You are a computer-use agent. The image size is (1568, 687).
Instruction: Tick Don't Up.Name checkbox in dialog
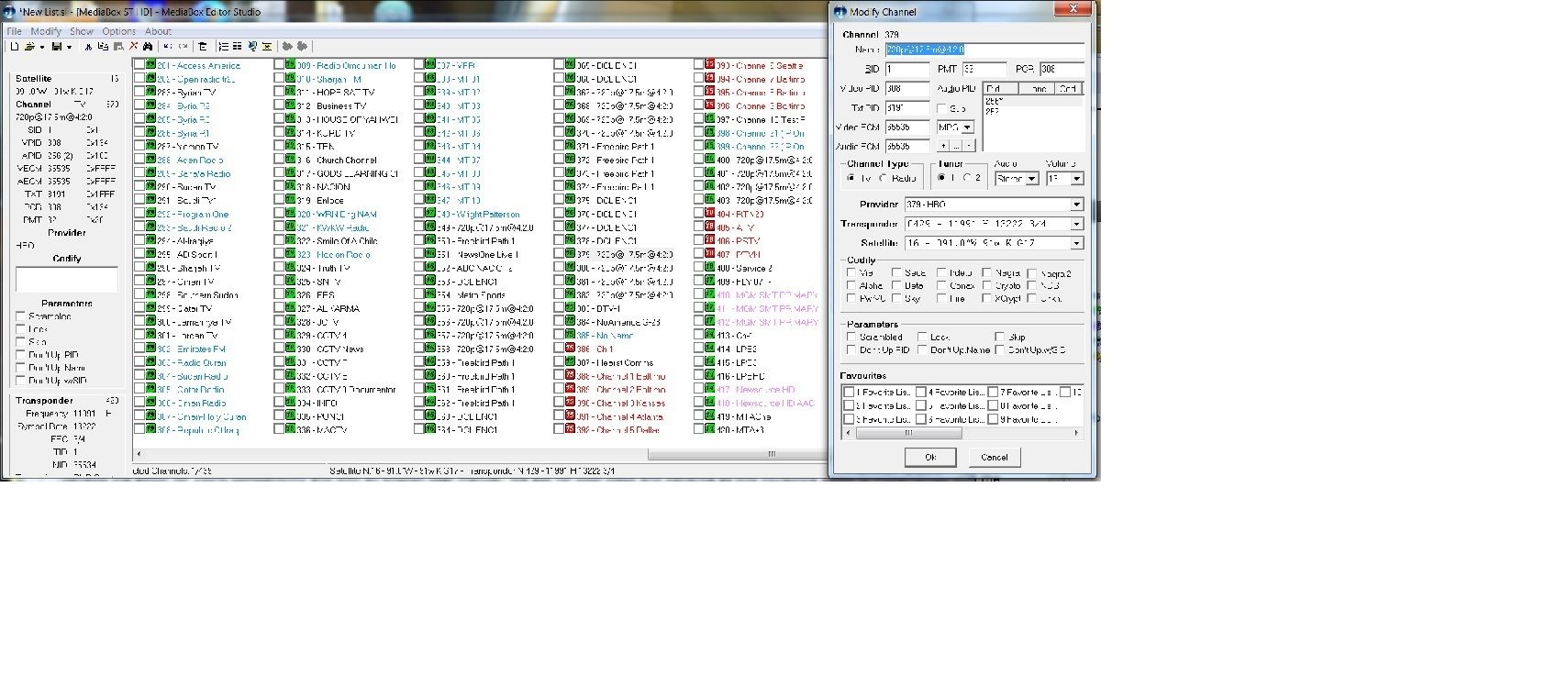click(x=923, y=349)
